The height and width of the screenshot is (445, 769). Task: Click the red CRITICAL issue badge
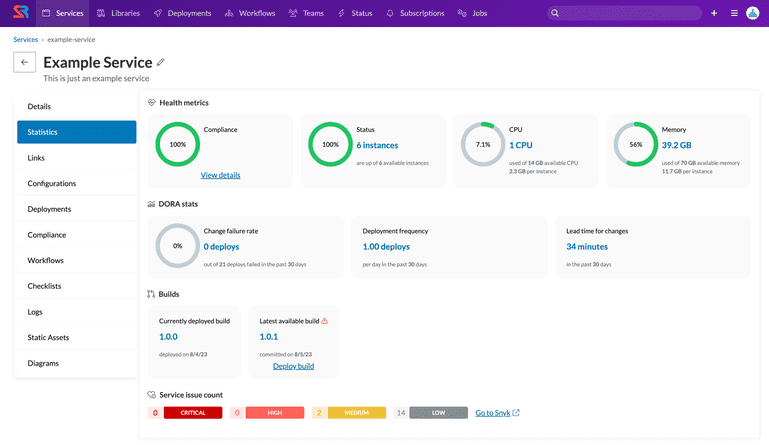coord(193,413)
